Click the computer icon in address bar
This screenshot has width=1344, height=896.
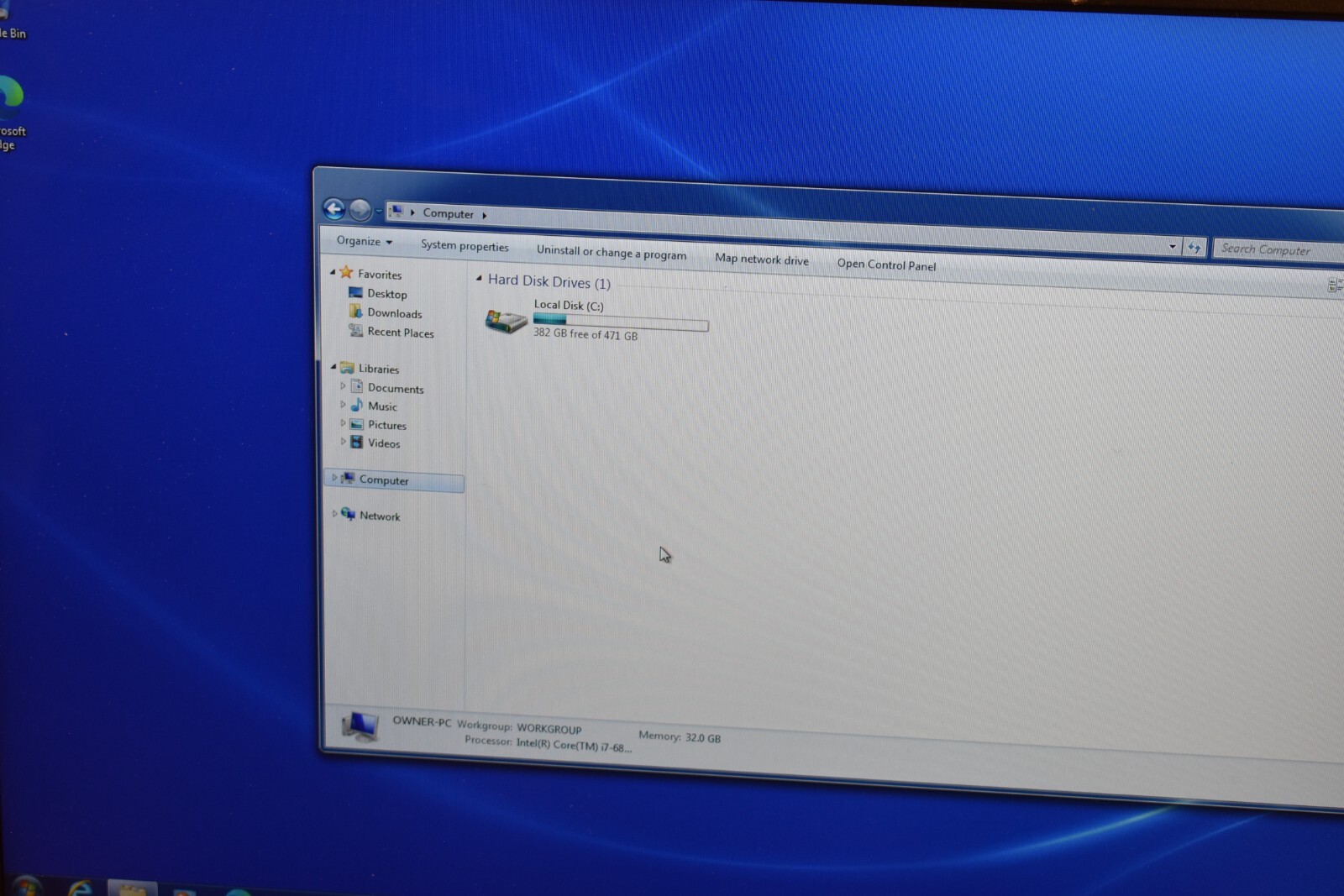[396, 212]
